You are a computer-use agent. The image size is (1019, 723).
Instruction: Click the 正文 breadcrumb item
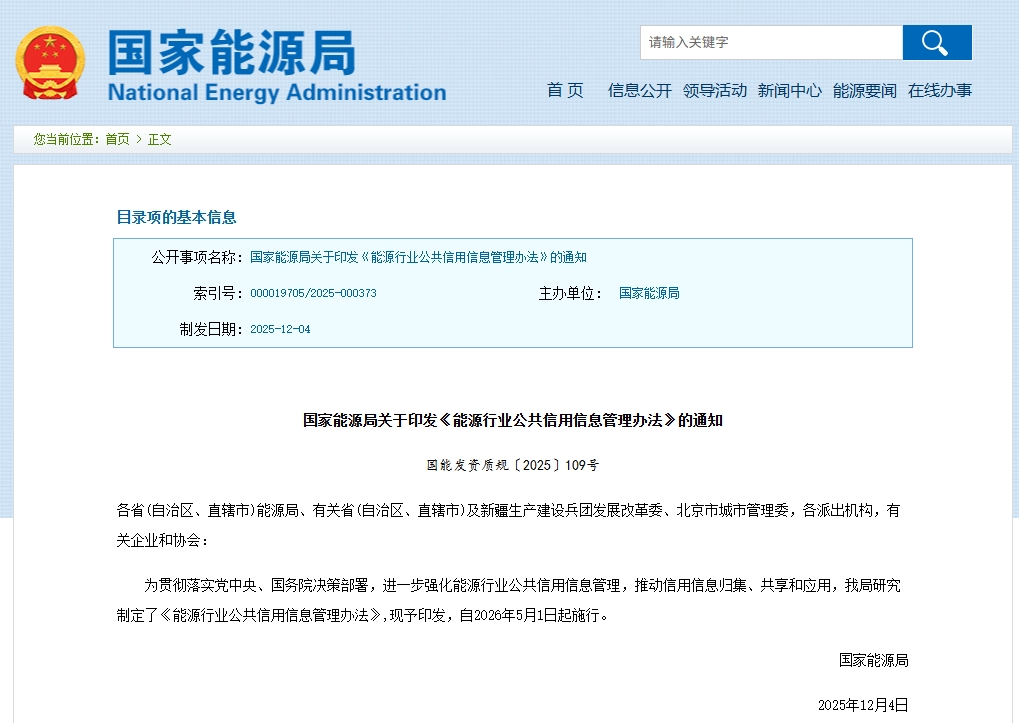pos(160,139)
